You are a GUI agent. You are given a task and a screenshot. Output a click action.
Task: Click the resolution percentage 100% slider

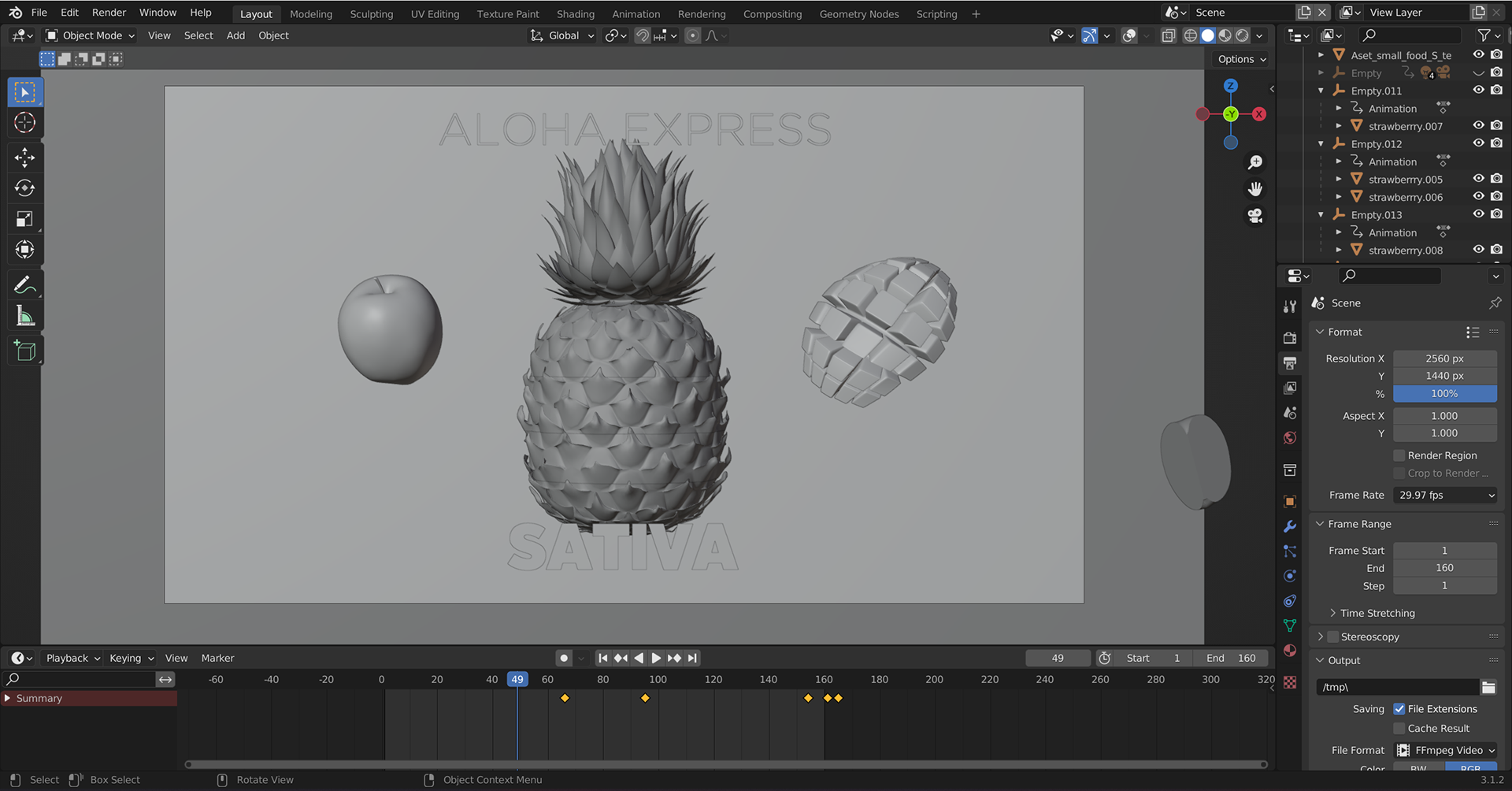click(1444, 394)
